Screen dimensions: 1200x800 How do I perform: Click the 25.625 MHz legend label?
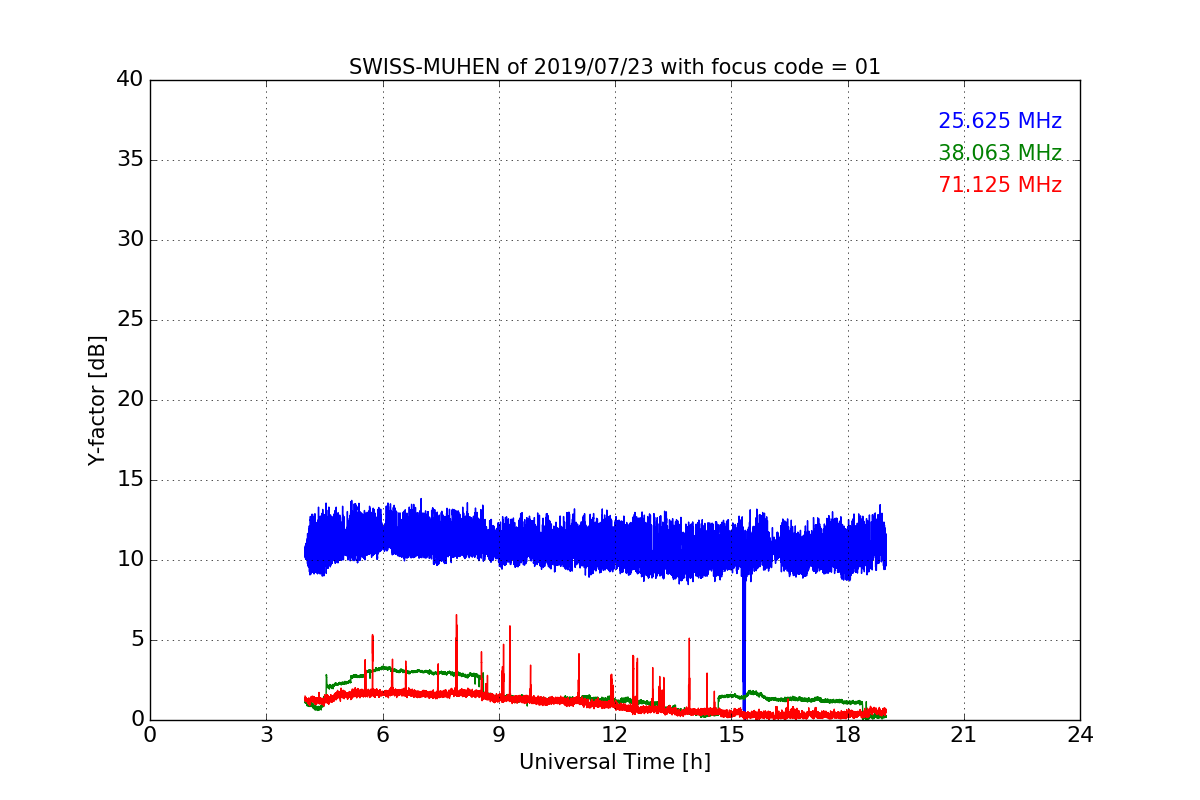[x=1000, y=121]
